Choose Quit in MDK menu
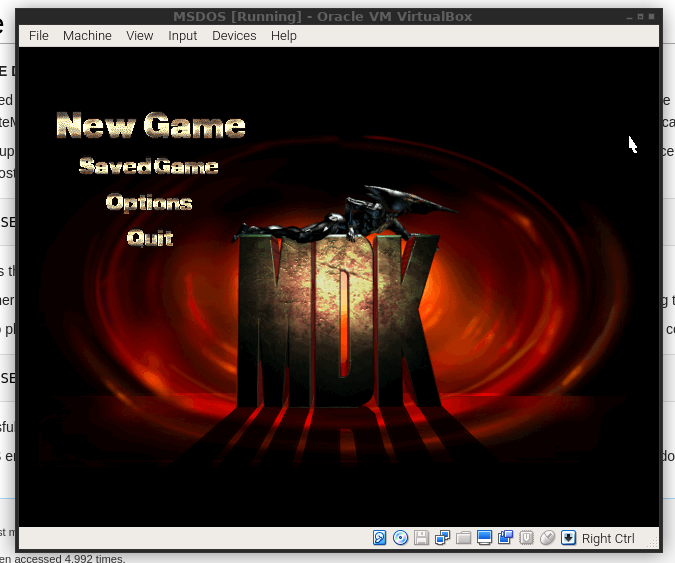675x563 pixels. click(x=150, y=238)
